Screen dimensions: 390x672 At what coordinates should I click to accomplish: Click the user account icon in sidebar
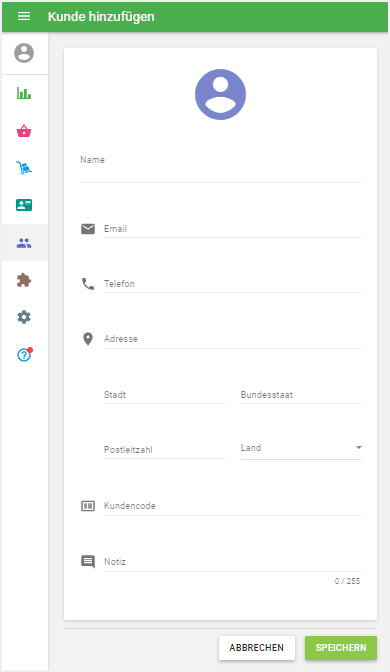click(24, 53)
